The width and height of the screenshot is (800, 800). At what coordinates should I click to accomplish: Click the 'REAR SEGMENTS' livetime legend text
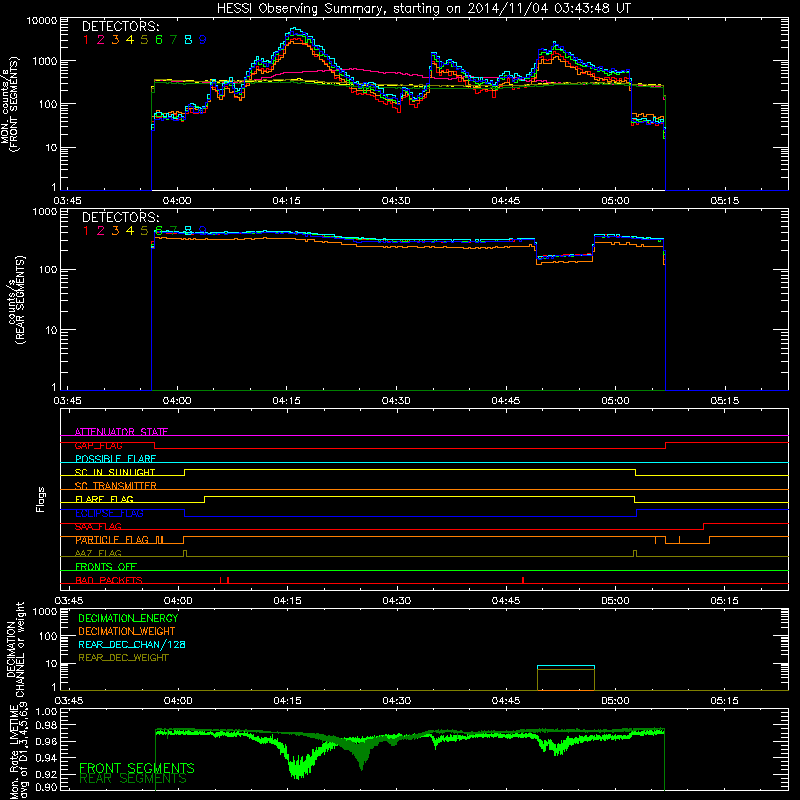[x=133, y=779]
